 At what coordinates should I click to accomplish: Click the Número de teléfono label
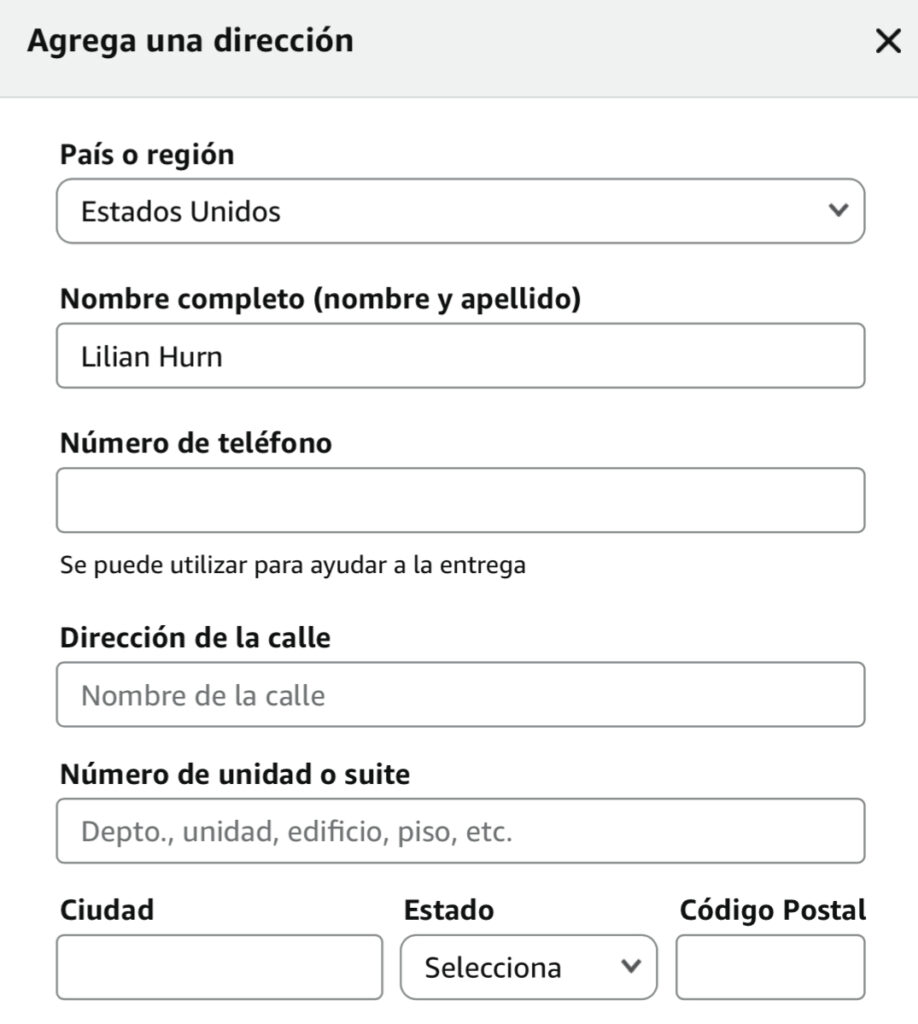point(196,443)
